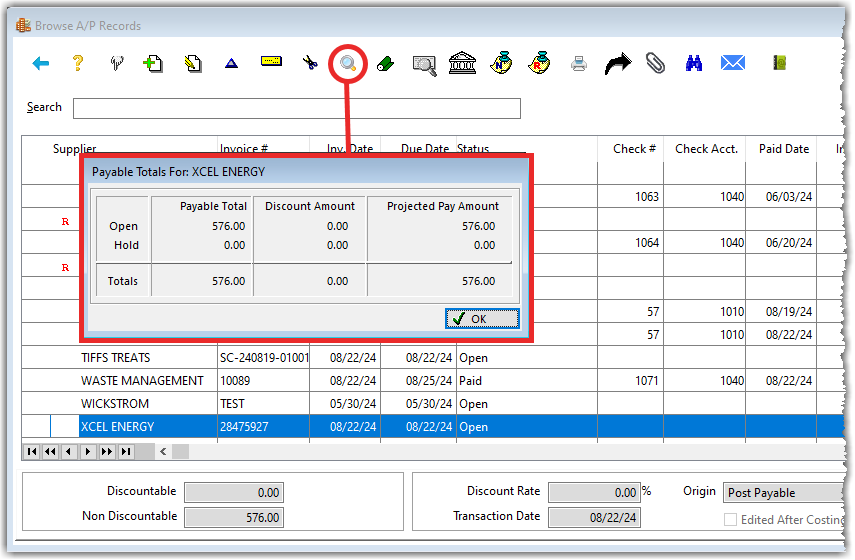Sort by the Paid Date column header
Image resolution: width=855 pixels, height=560 pixels.
(784, 149)
